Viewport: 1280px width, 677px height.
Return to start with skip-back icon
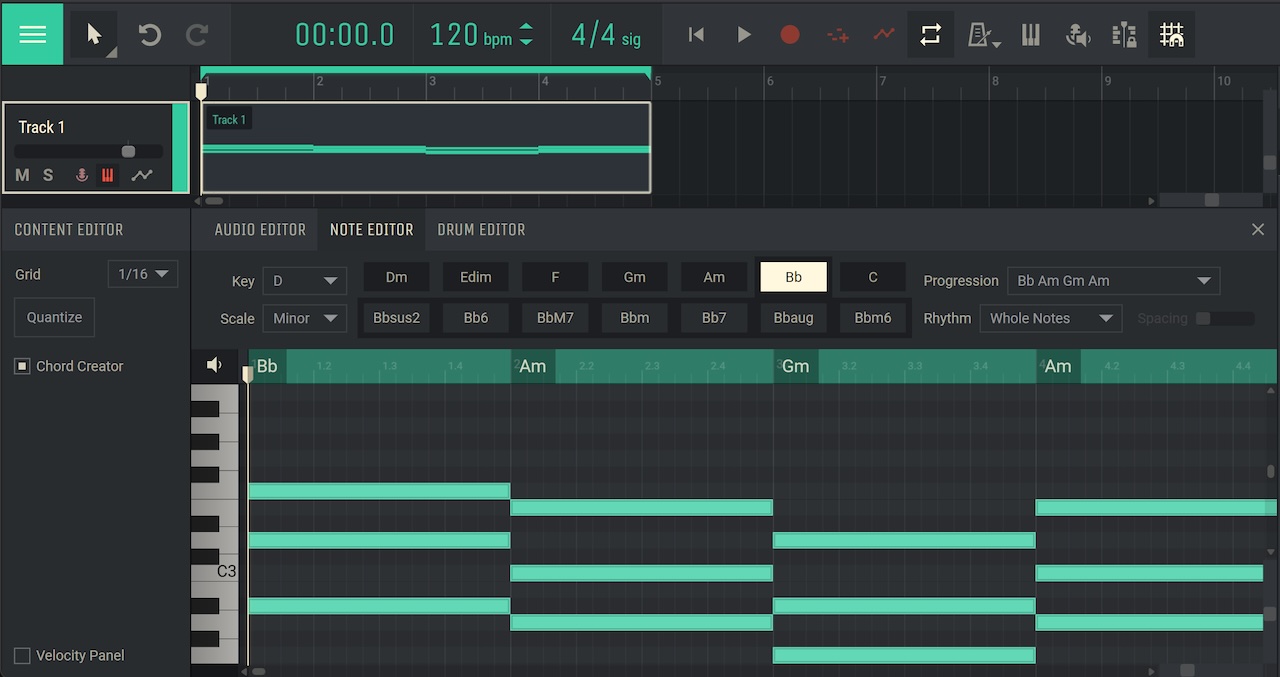[697, 35]
